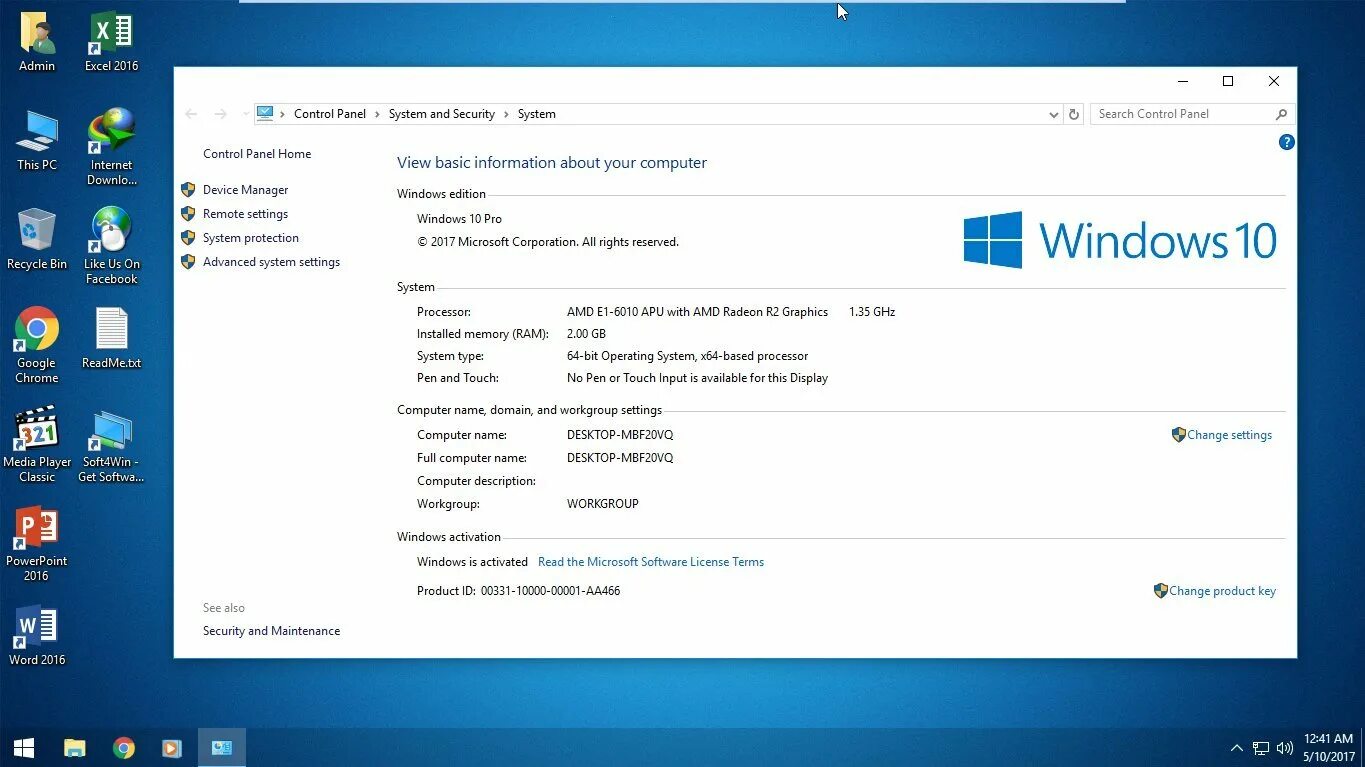Click the System breadcrumb

click(536, 114)
